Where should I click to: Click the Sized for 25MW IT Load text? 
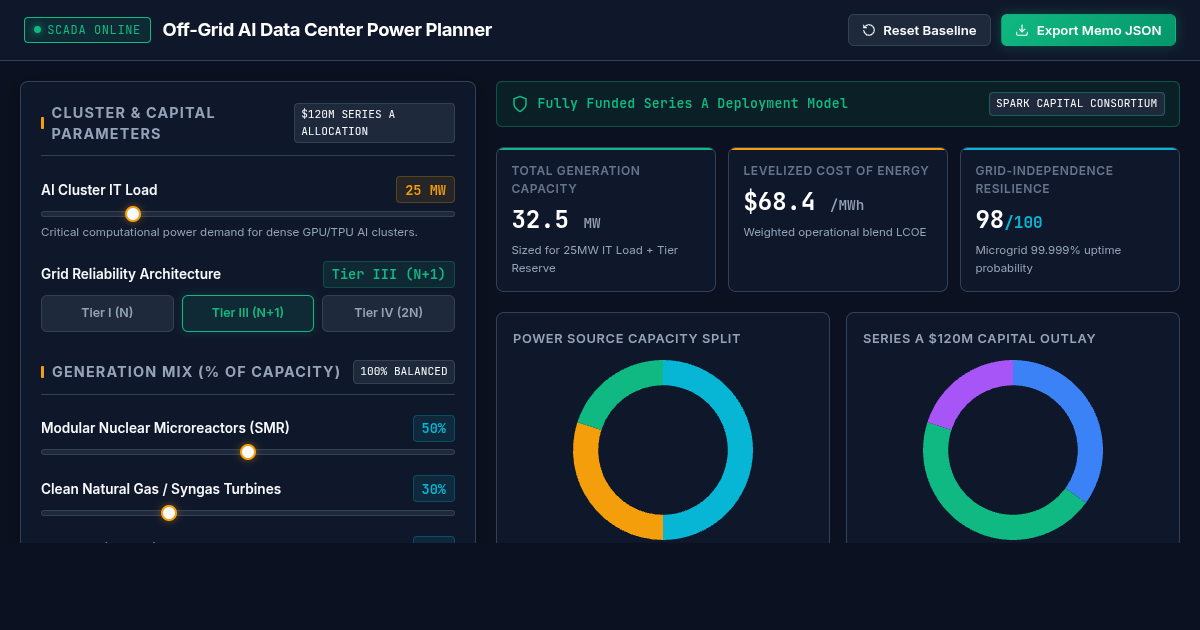[594, 259]
